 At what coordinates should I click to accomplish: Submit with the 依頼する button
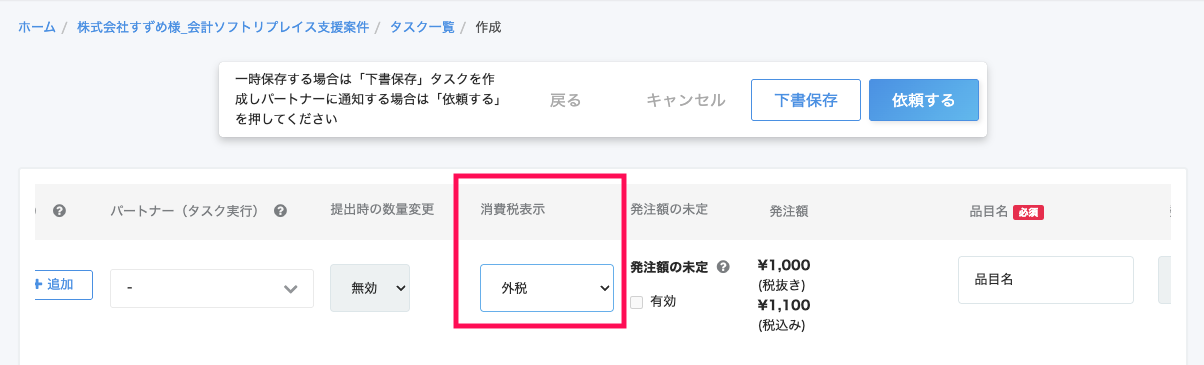pos(923,100)
